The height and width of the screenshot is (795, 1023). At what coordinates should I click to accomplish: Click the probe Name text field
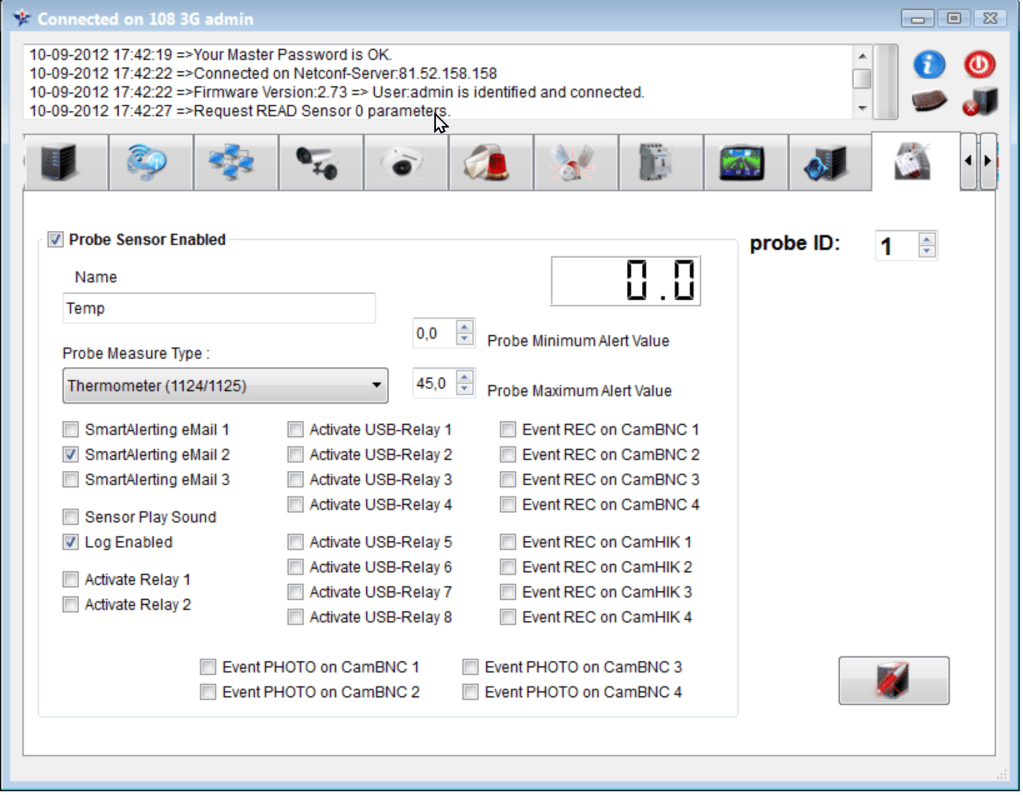pyautogui.click(x=218, y=309)
